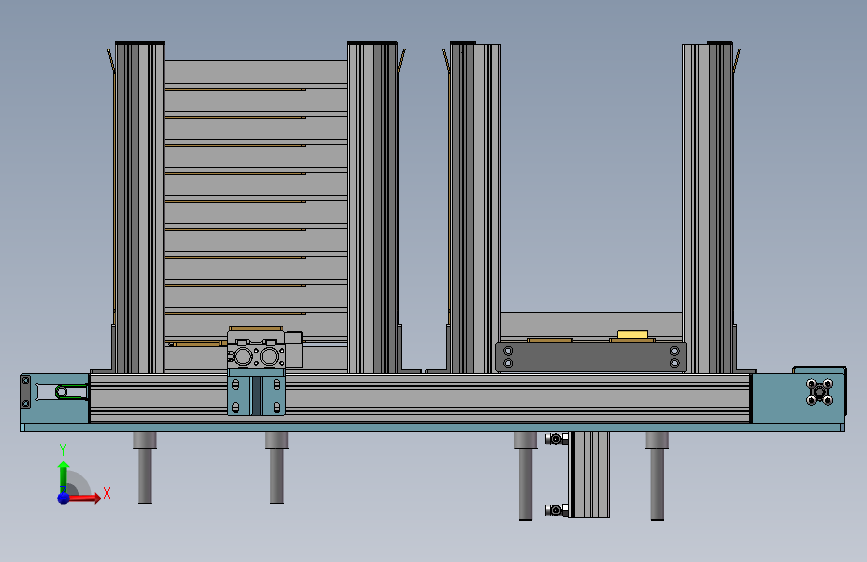Select the thin teal base plate
867x562 pixels.
tap(432, 428)
